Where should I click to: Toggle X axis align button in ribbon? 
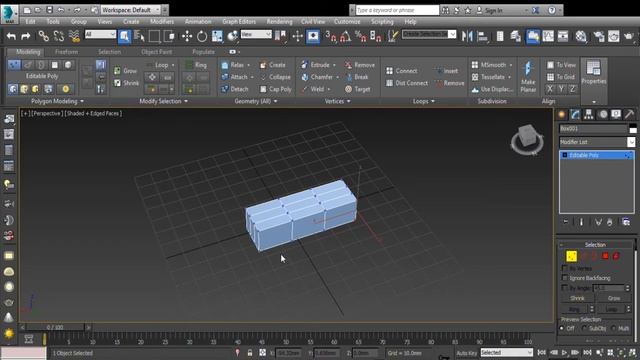550,89
